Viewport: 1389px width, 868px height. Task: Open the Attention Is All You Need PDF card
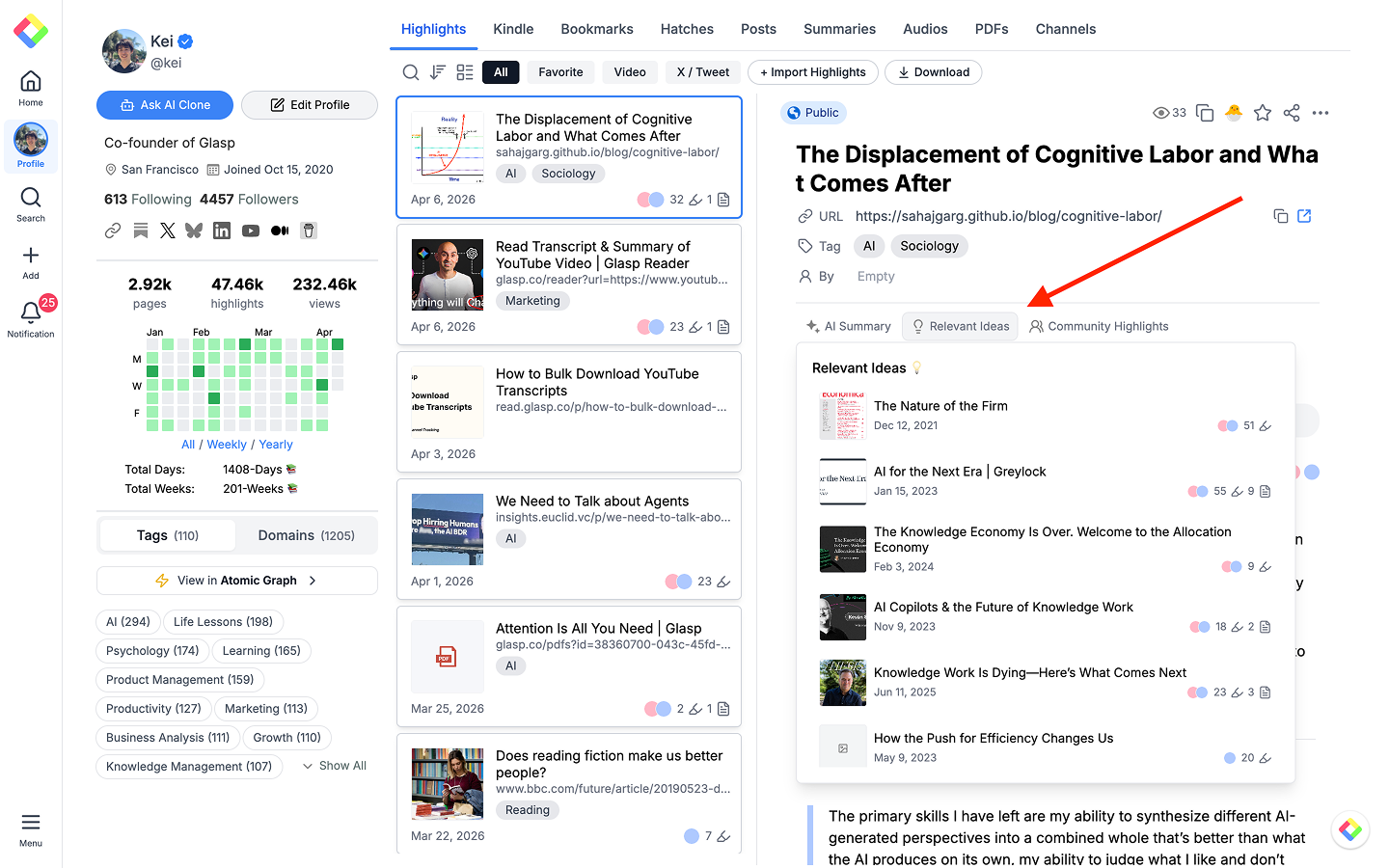[x=569, y=666]
